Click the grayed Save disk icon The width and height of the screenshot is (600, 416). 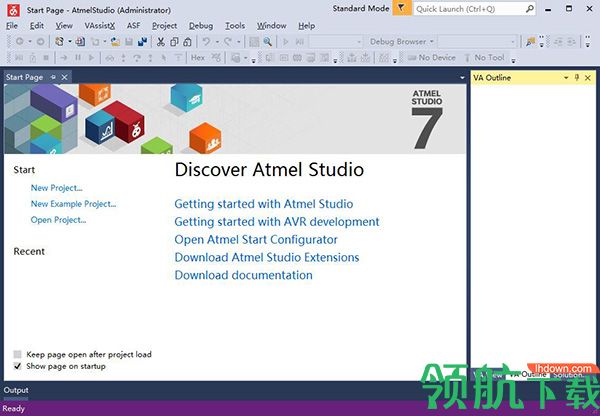pos(129,41)
